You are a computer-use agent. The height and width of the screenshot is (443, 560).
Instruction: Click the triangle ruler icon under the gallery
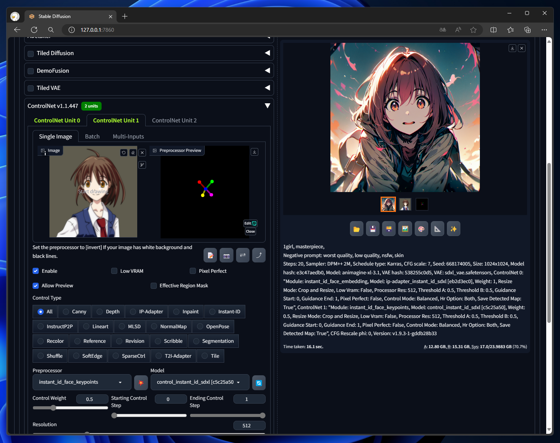pyautogui.click(x=437, y=229)
